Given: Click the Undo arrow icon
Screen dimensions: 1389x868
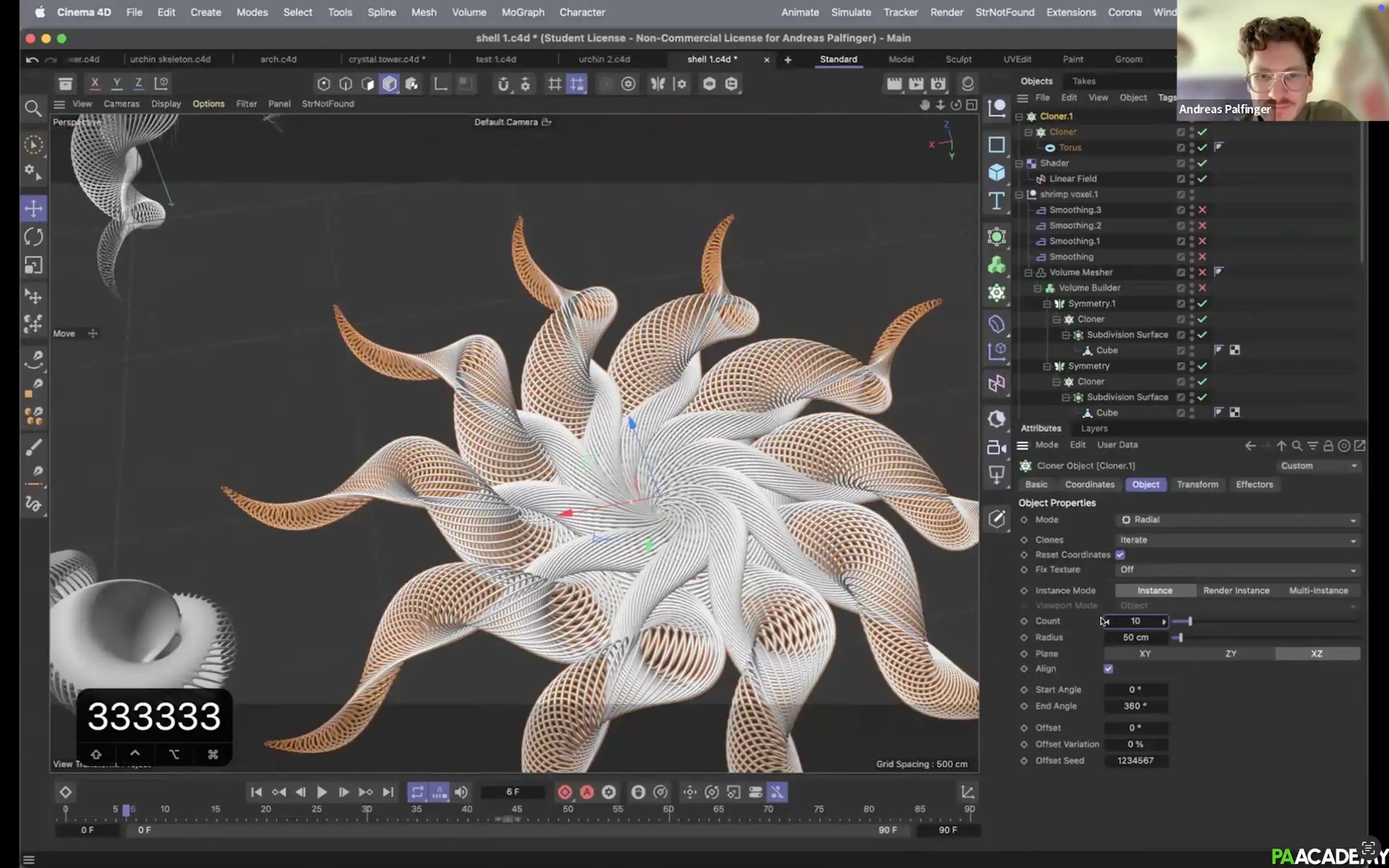Looking at the screenshot, I should 32,59.
